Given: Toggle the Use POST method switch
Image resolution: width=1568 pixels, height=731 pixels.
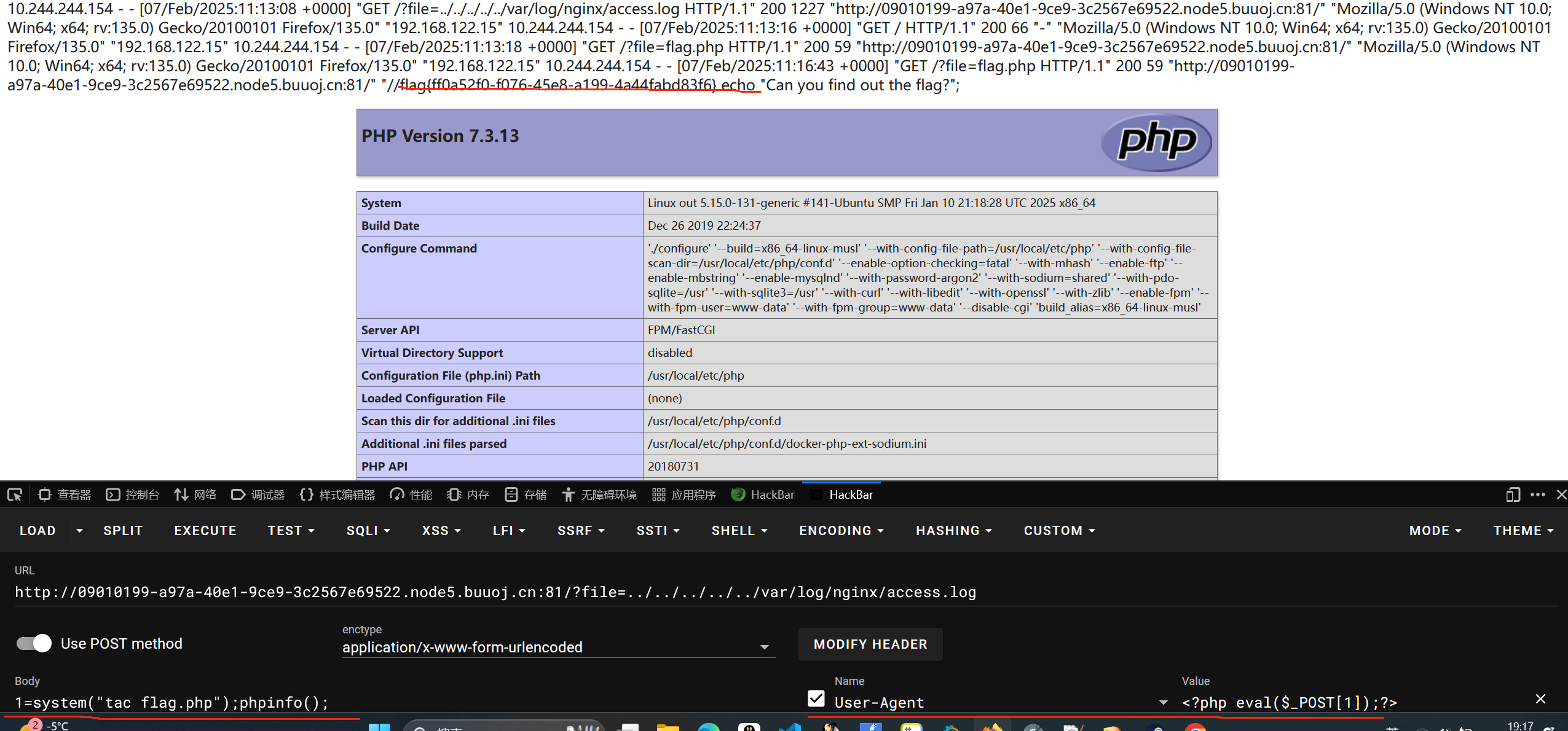Looking at the screenshot, I should click(34, 643).
